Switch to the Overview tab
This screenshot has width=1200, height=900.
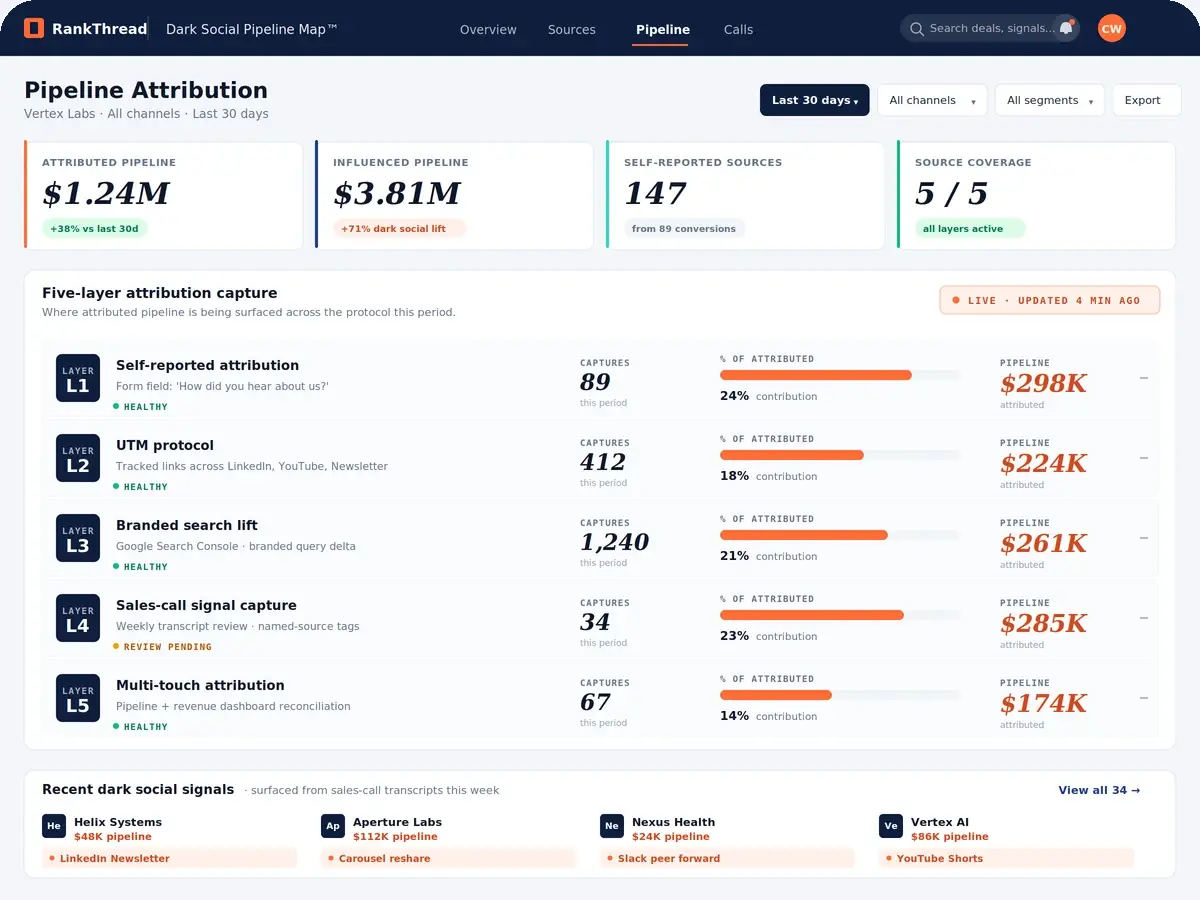coord(488,29)
